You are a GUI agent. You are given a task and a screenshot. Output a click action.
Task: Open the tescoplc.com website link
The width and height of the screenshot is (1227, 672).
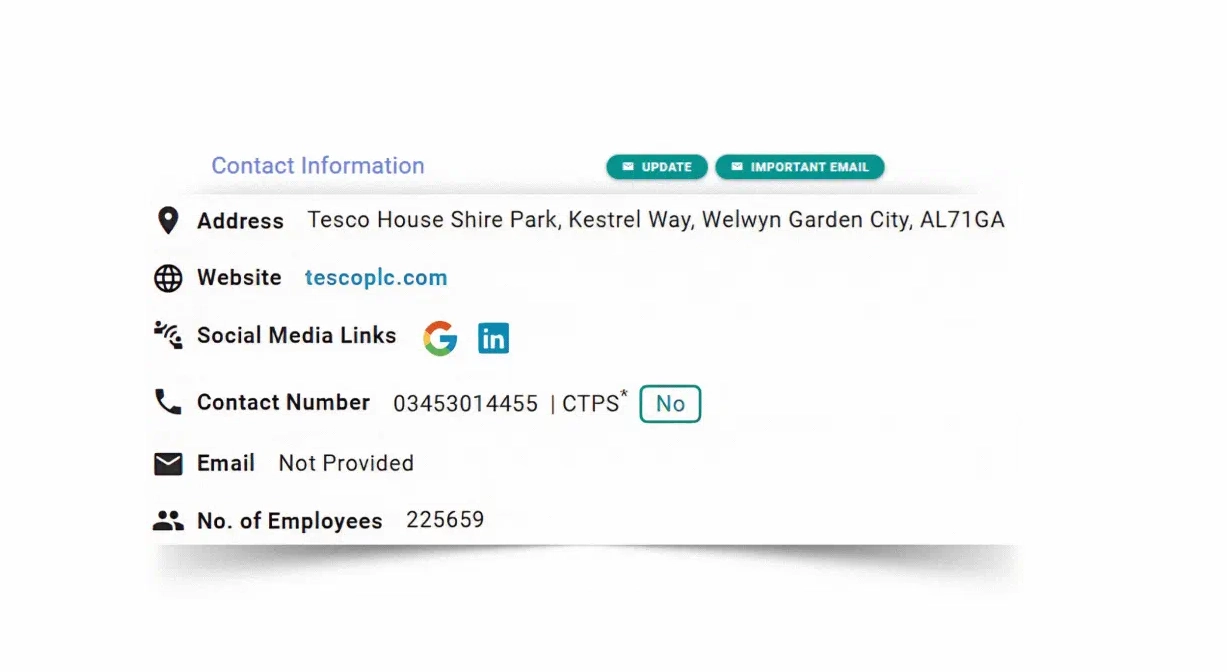[x=376, y=278]
